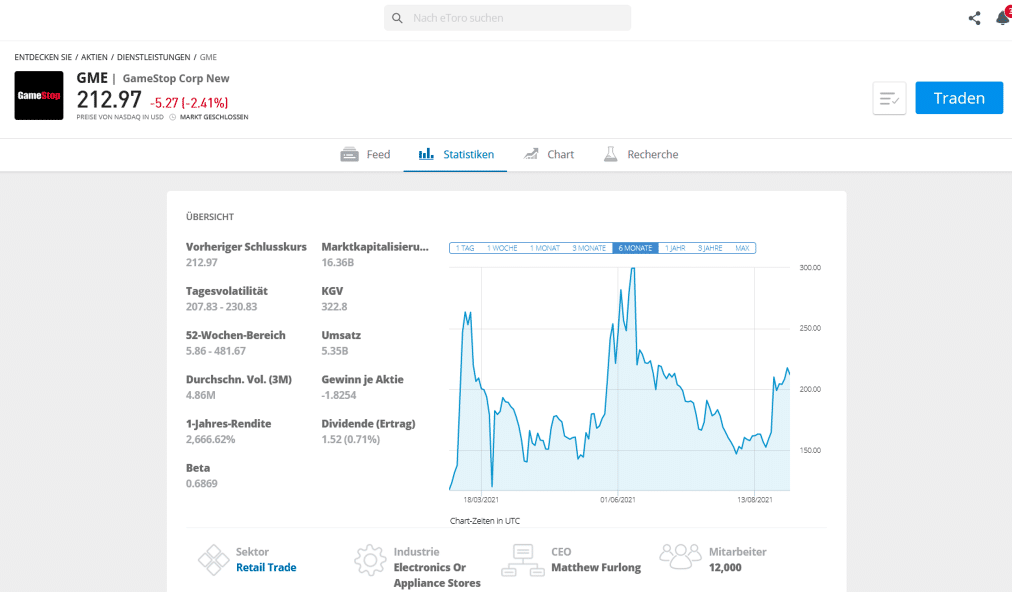This screenshot has height=592, width=1012.
Task: Click the market closed clock icon
Action: tap(172, 117)
